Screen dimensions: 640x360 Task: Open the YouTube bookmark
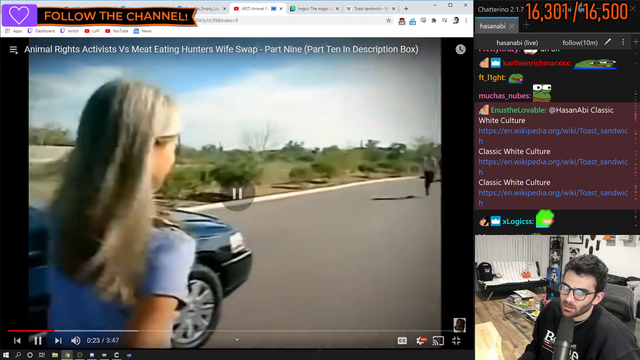point(116,31)
